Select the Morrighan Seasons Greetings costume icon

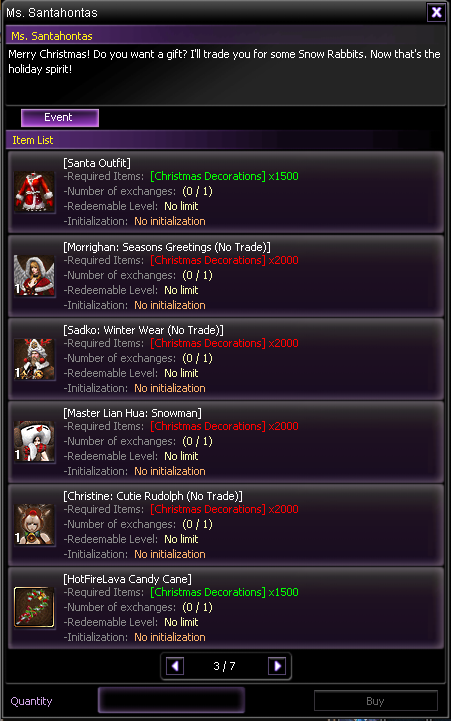point(34,275)
